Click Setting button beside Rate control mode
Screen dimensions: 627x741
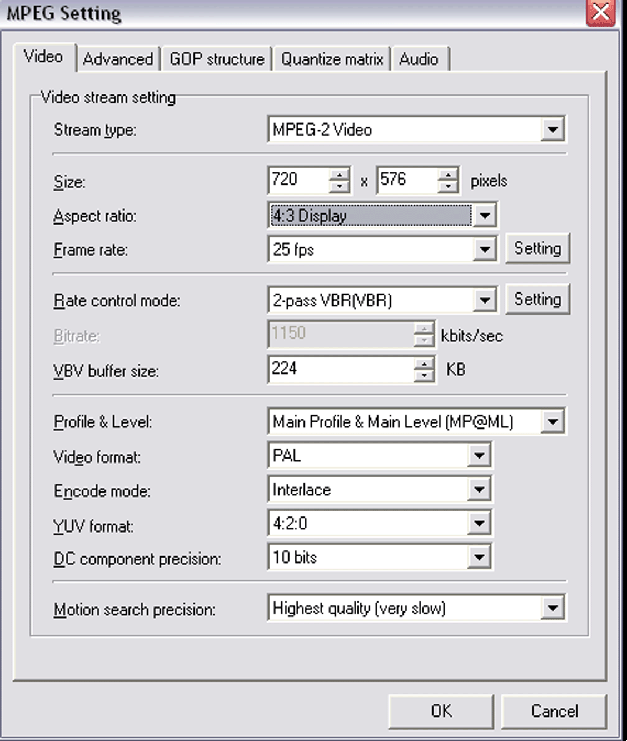pos(537,299)
